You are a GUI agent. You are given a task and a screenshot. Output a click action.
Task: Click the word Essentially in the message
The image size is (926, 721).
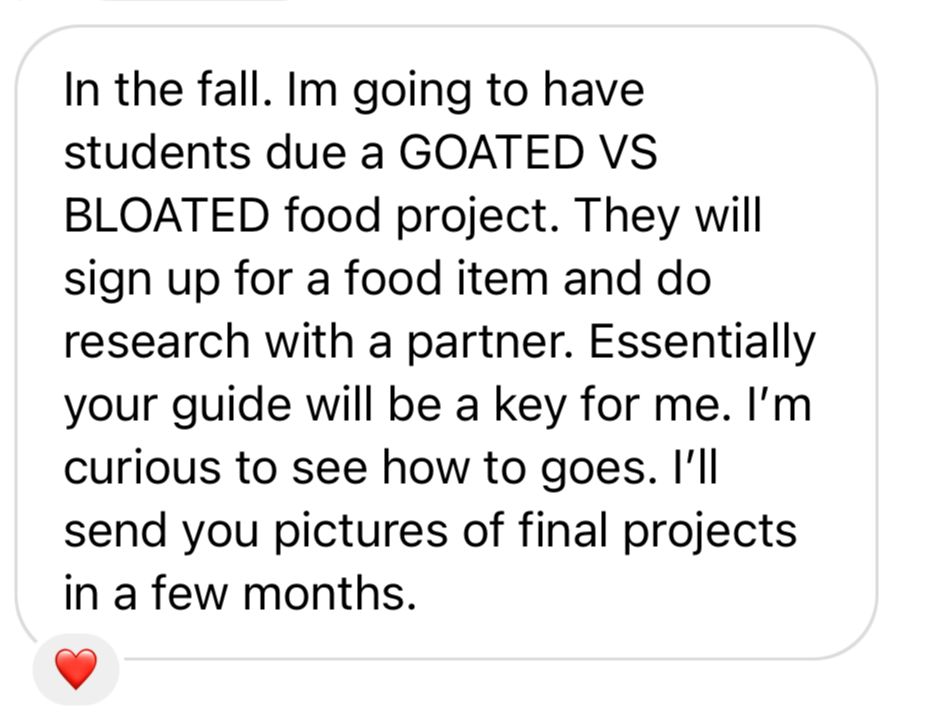[702, 342]
